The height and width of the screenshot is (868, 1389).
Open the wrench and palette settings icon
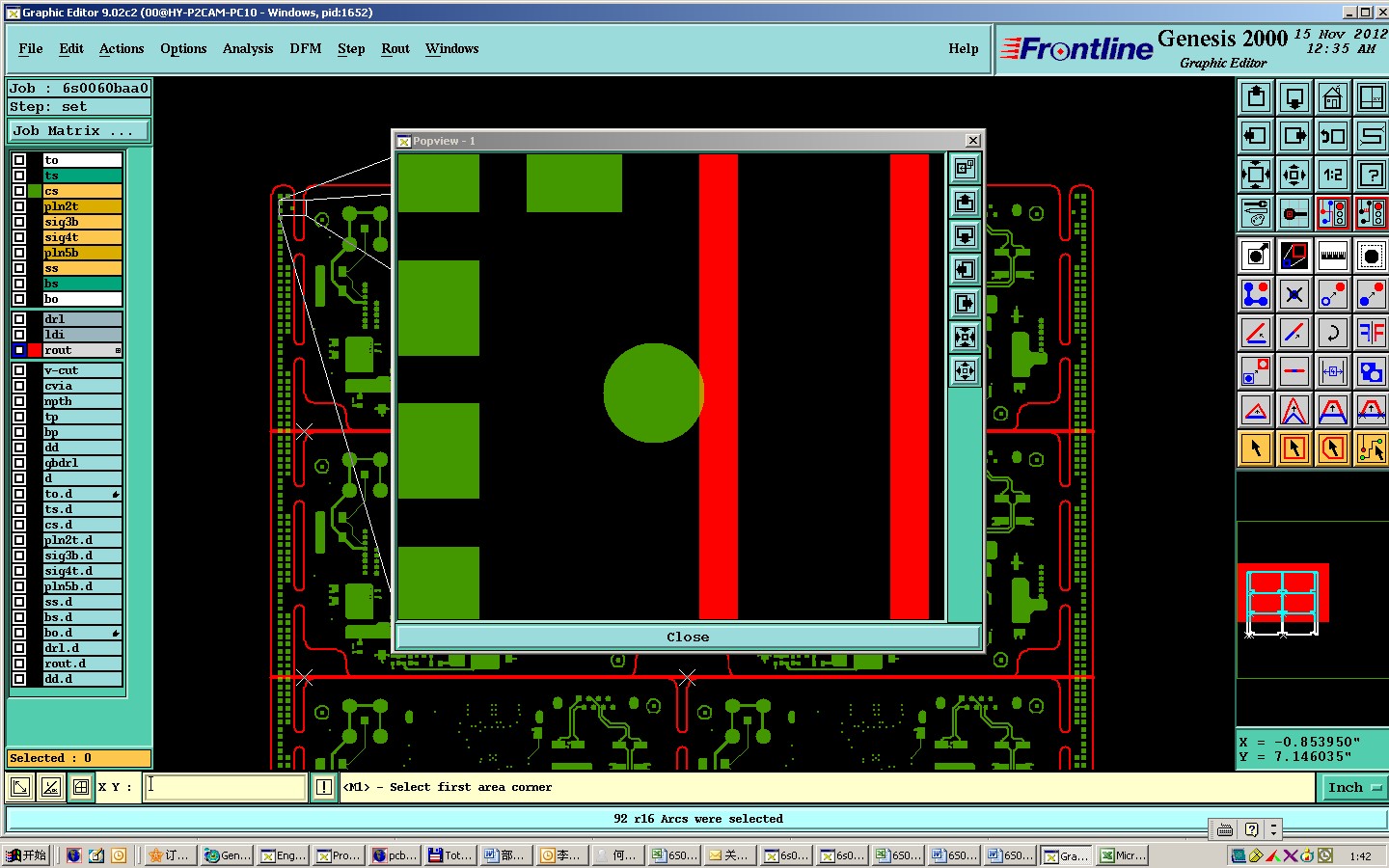[x=1256, y=213]
